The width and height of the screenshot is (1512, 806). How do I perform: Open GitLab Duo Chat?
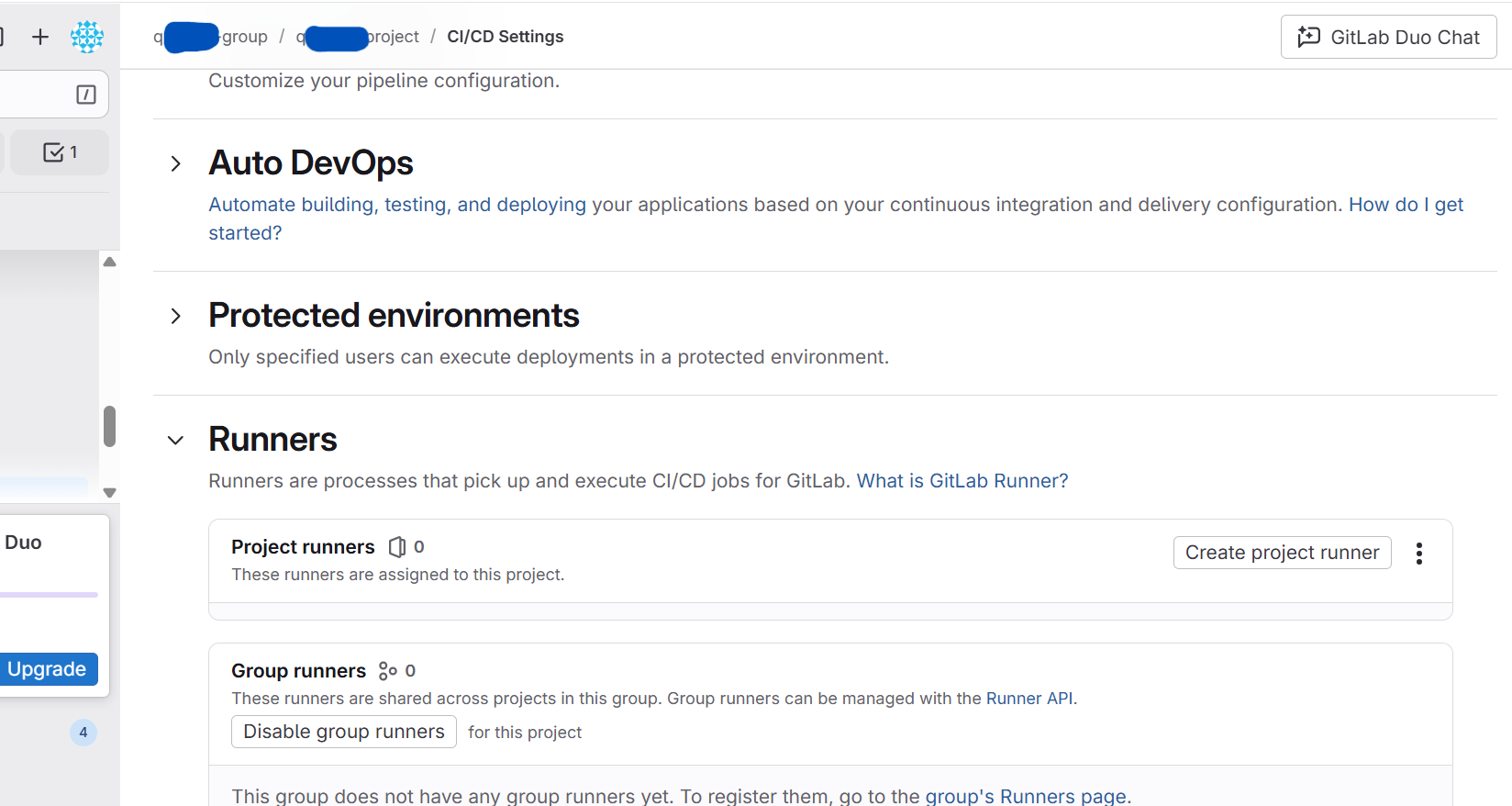(1387, 37)
